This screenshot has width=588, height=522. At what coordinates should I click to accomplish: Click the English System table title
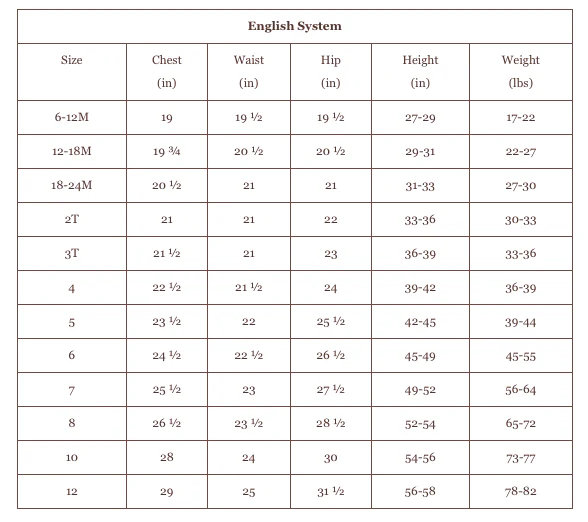(x=294, y=26)
